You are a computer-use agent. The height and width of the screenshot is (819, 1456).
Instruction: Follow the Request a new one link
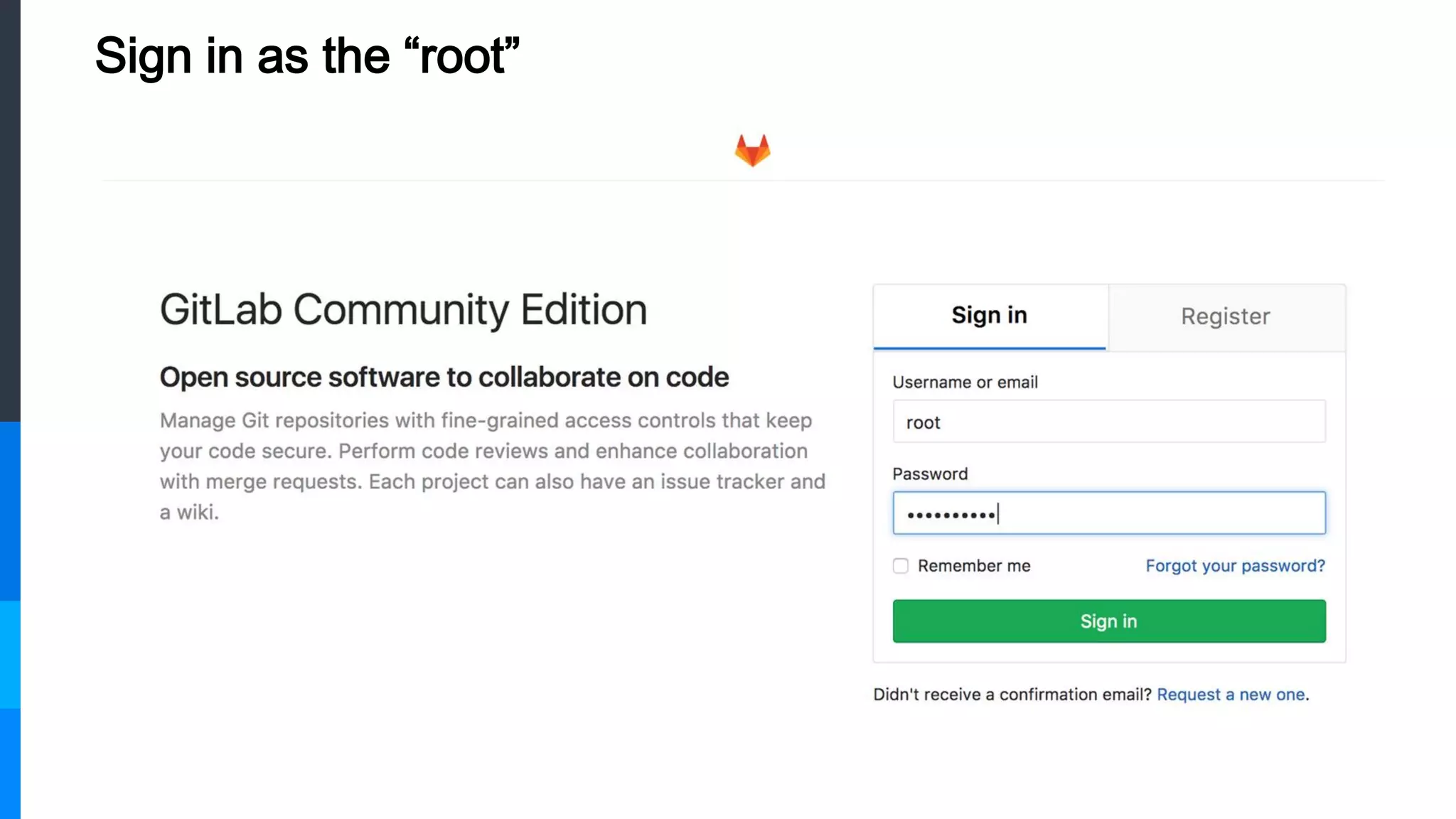pos(1231,695)
